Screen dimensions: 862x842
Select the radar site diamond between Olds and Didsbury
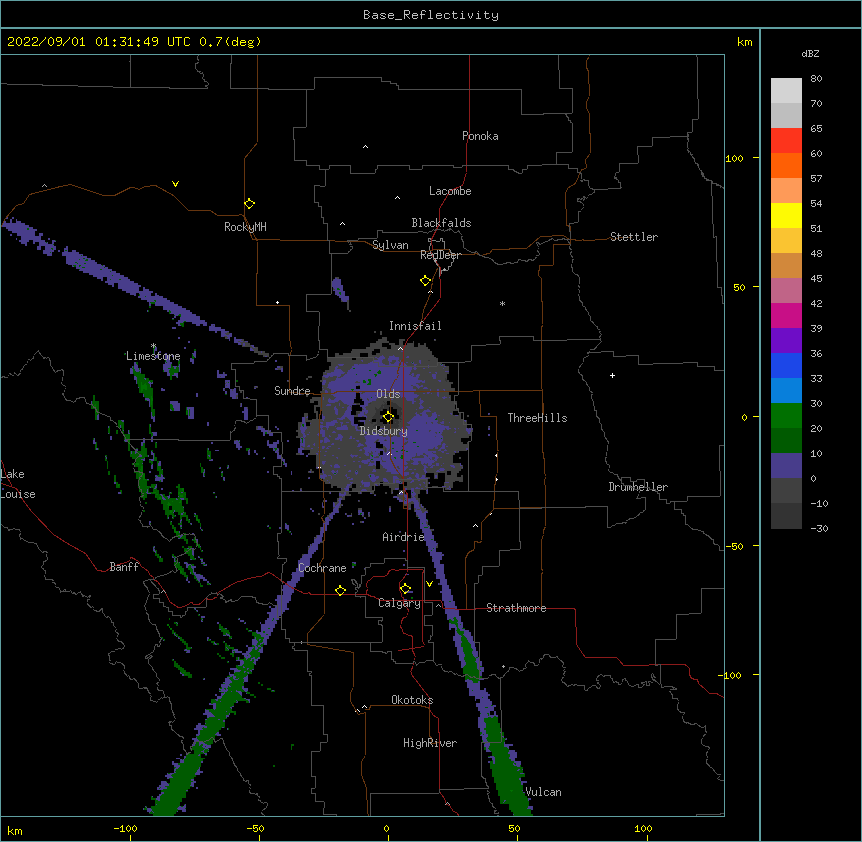[388, 417]
